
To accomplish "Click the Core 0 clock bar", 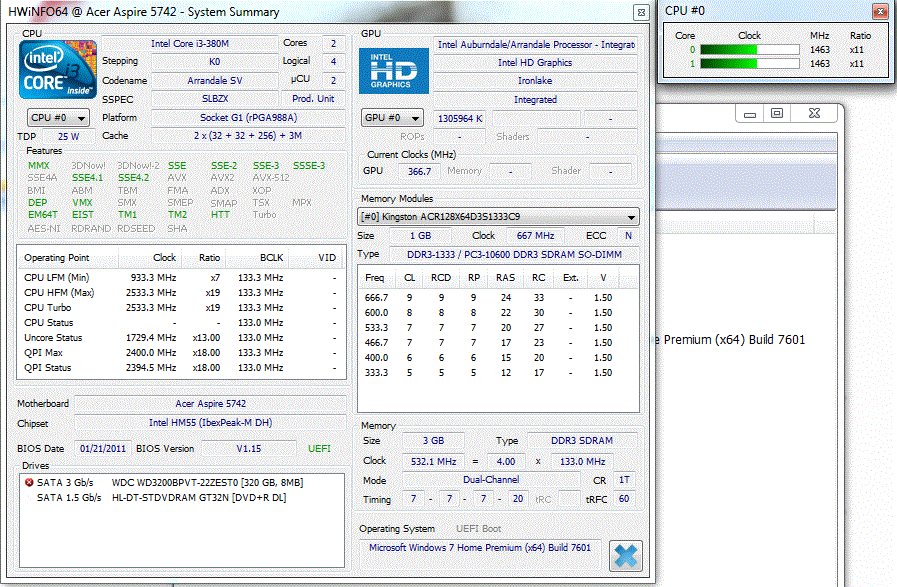I will pos(749,50).
